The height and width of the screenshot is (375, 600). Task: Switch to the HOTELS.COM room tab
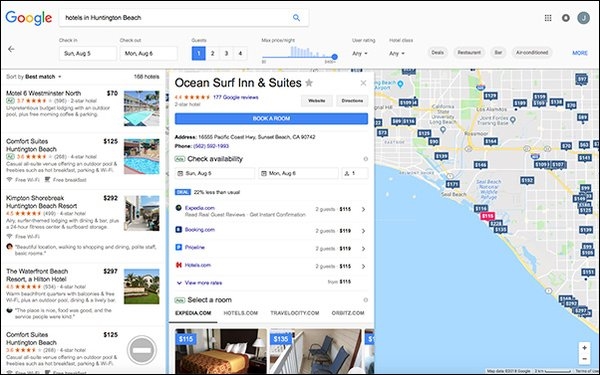[241, 313]
